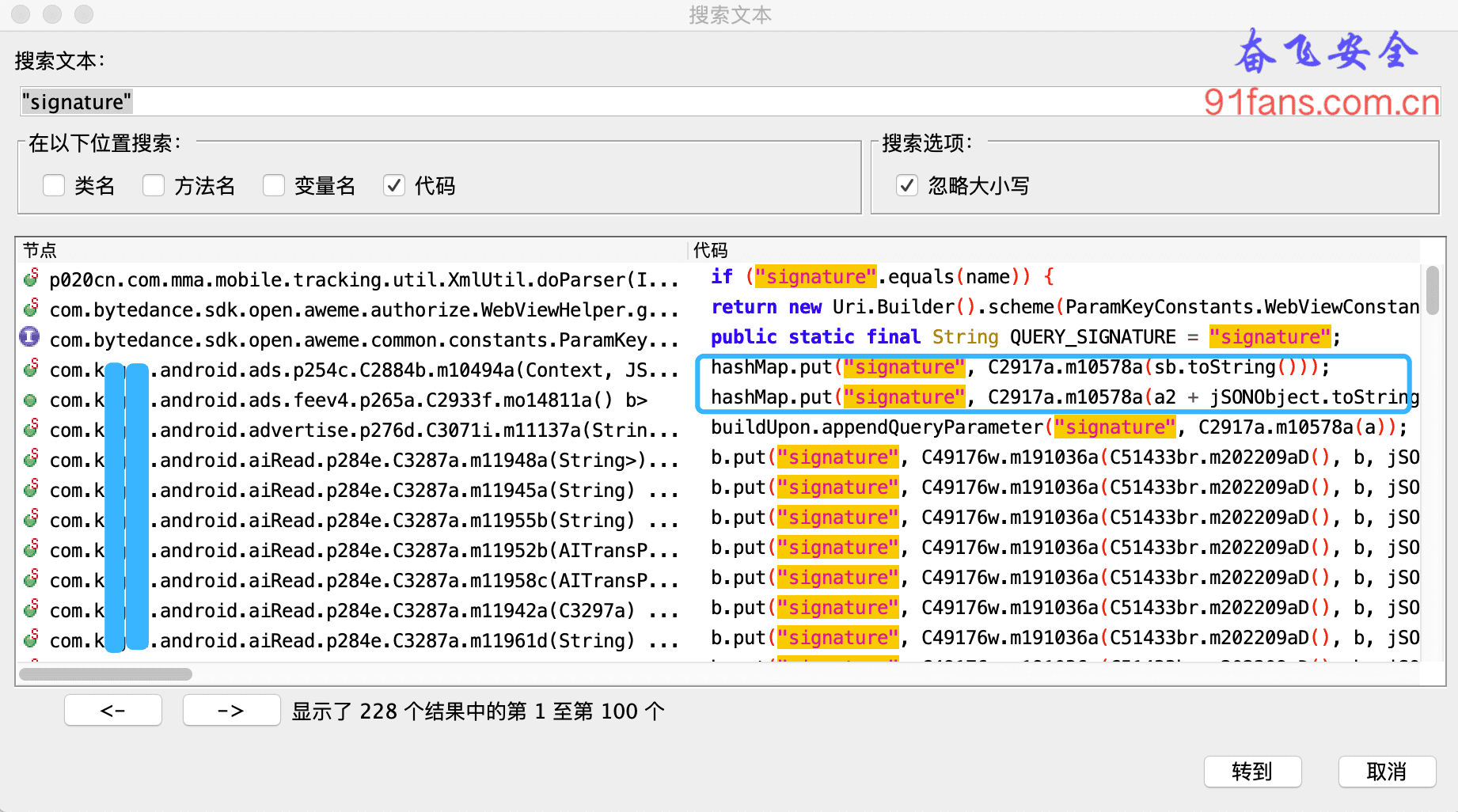Click the horizontal scrollbar of the results table

pos(105,674)
